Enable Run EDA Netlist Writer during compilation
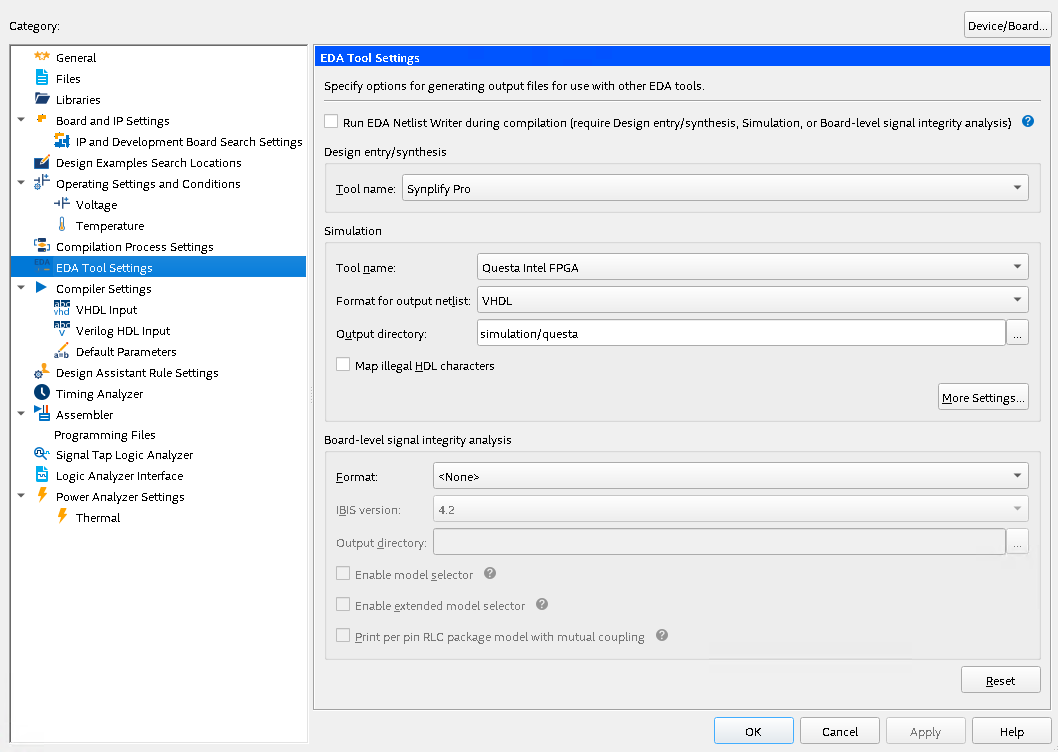This screenshot has width=1058, height=752. [331, 122]
